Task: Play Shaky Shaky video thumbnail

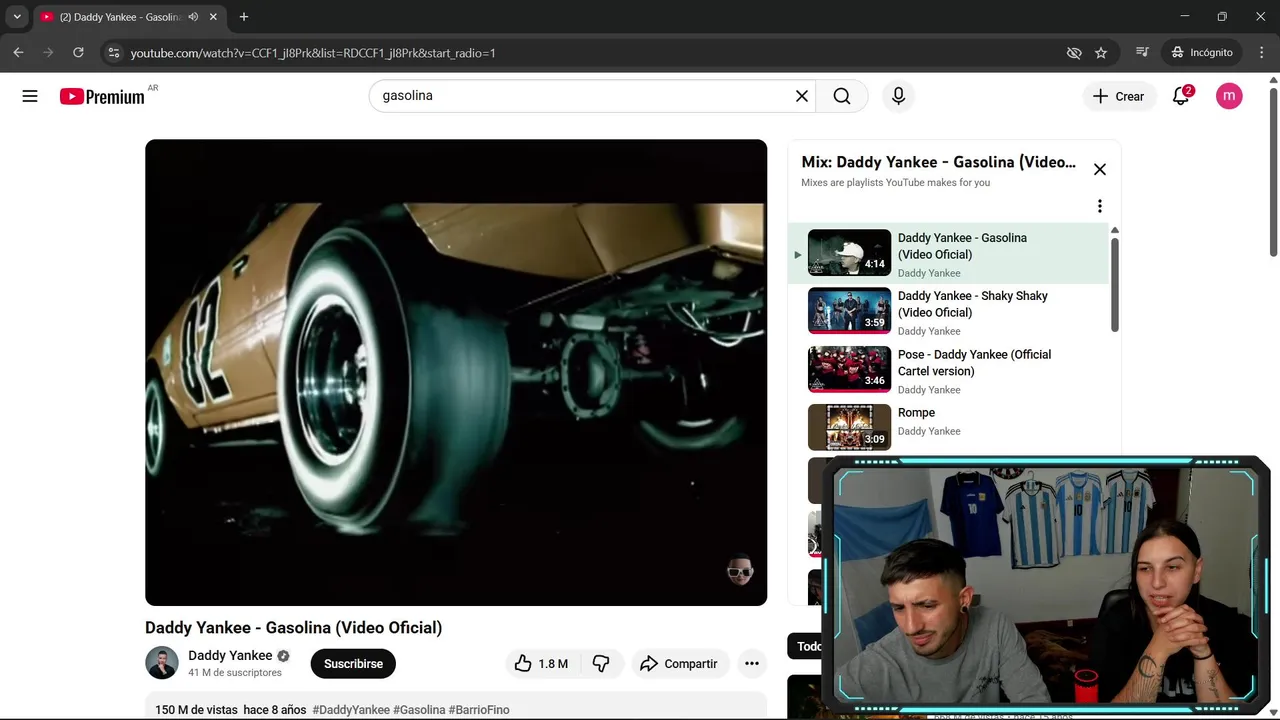Action: pyautogui.click(x=849, y=311)
